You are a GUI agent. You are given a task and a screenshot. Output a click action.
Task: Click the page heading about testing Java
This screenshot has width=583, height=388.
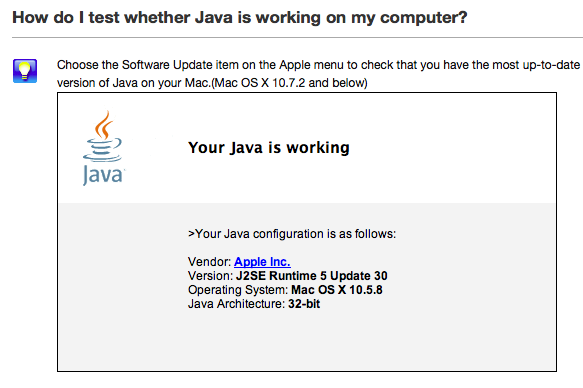[240, 17]
